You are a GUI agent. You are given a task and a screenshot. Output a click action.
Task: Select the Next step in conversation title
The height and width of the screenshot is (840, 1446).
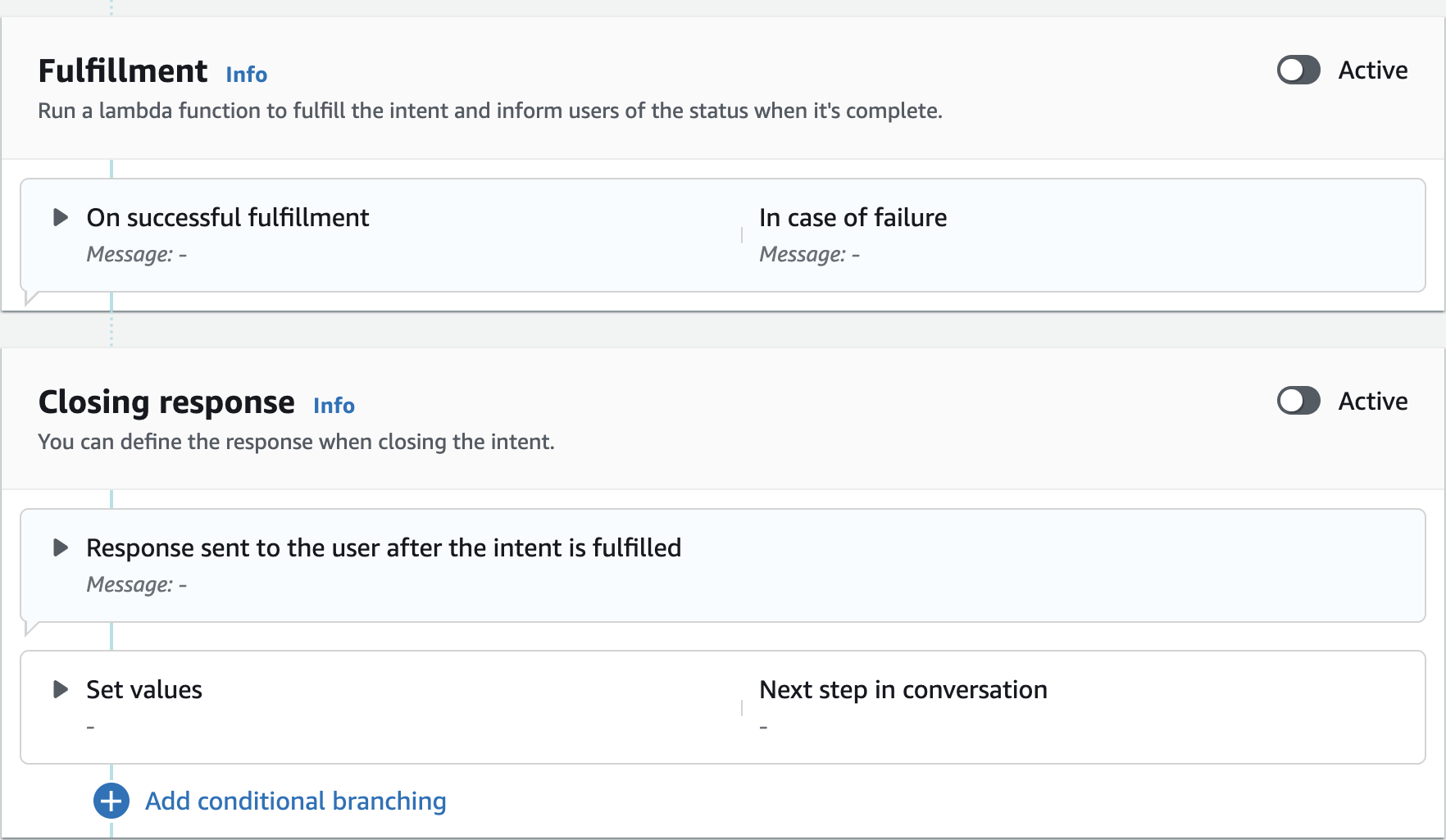coord(903,689)
